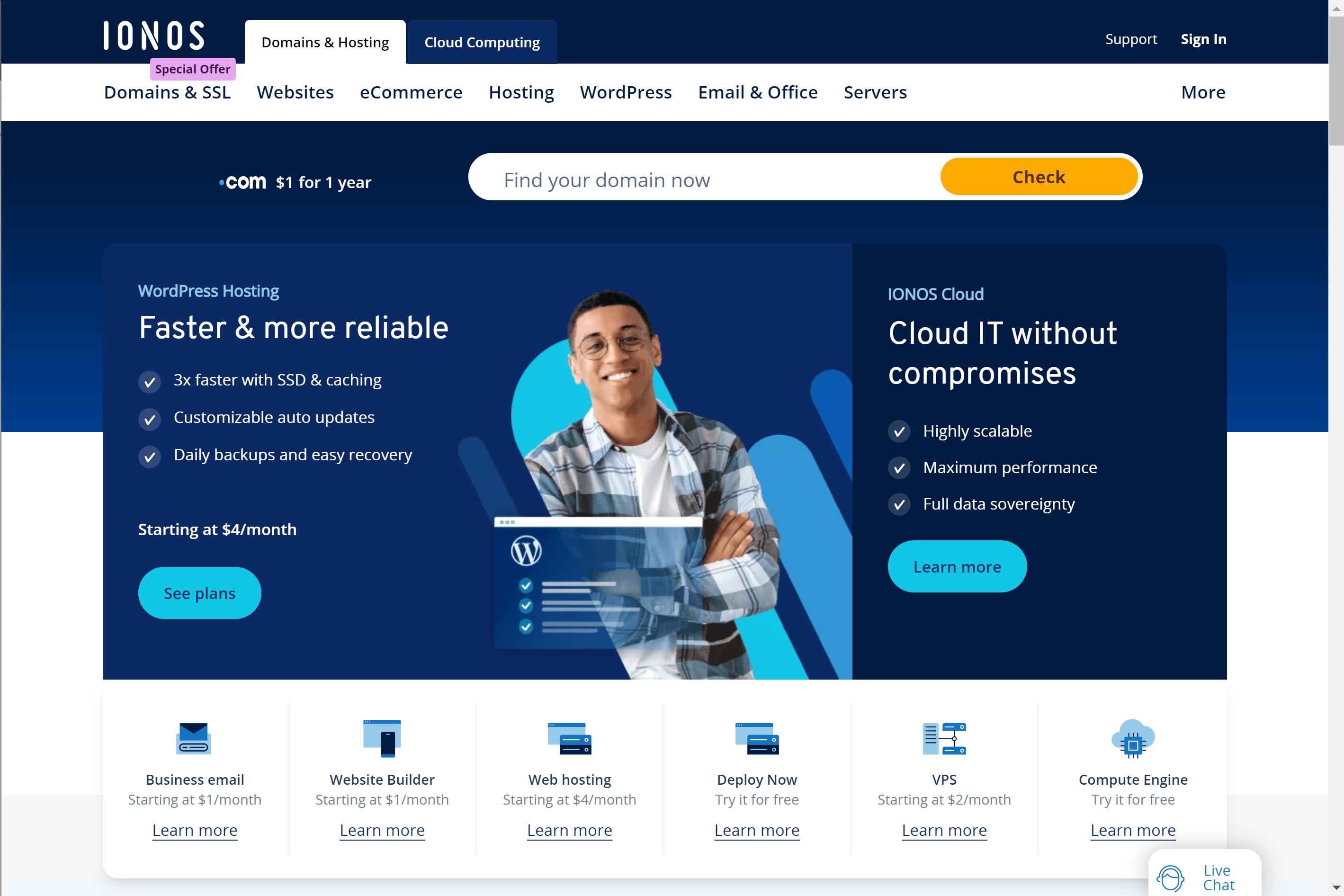The height and width of the screenshot is (896, 1344).
Task: Click the Faster & more reliable headline
Action: click(294, 328)
